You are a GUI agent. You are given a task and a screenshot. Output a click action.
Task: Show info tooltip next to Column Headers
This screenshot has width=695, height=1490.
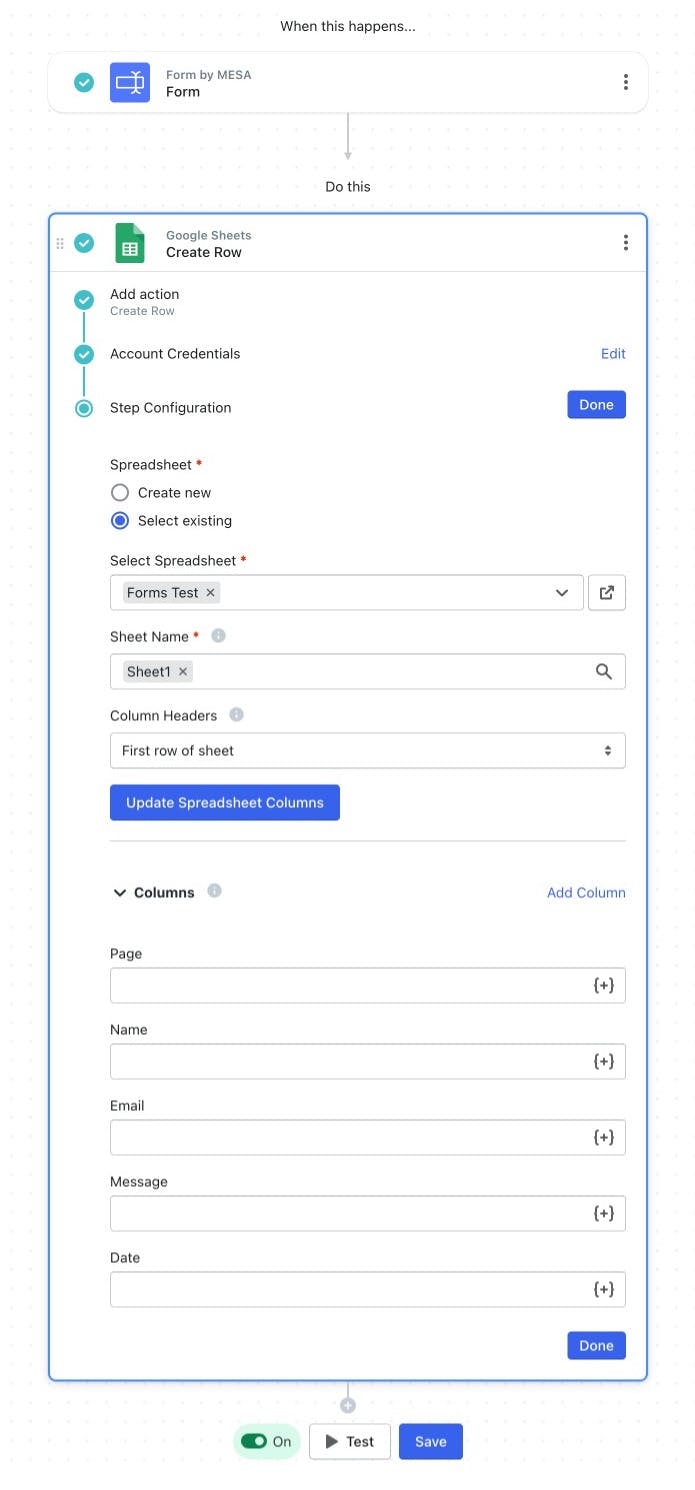point(237,715)
